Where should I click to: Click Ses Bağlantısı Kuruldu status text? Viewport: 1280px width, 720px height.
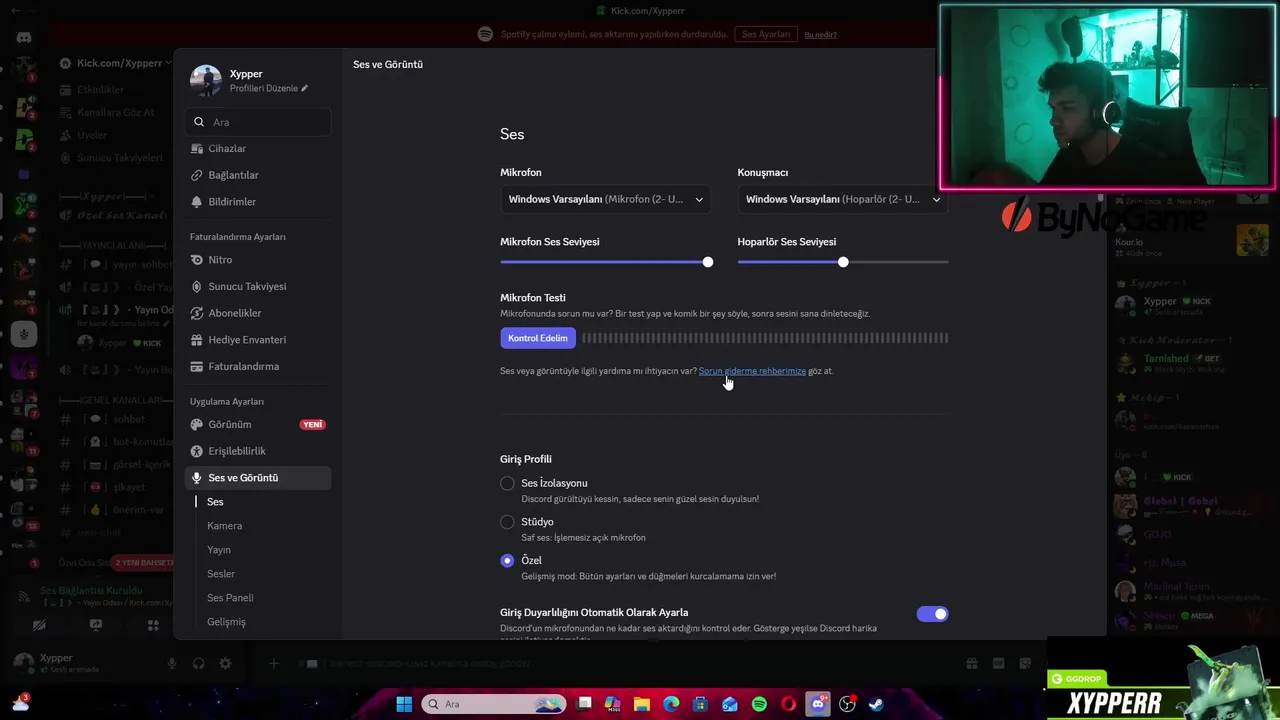click(x=91, y=591)
